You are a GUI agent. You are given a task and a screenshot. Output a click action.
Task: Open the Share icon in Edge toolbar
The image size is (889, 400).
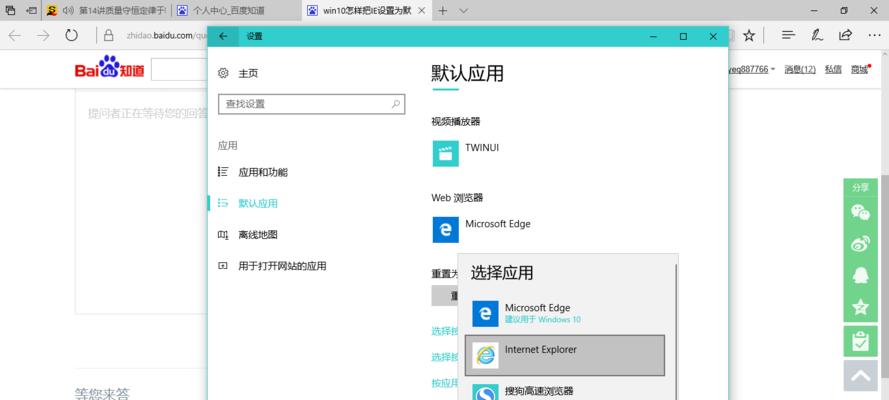(x=845, y=35)
